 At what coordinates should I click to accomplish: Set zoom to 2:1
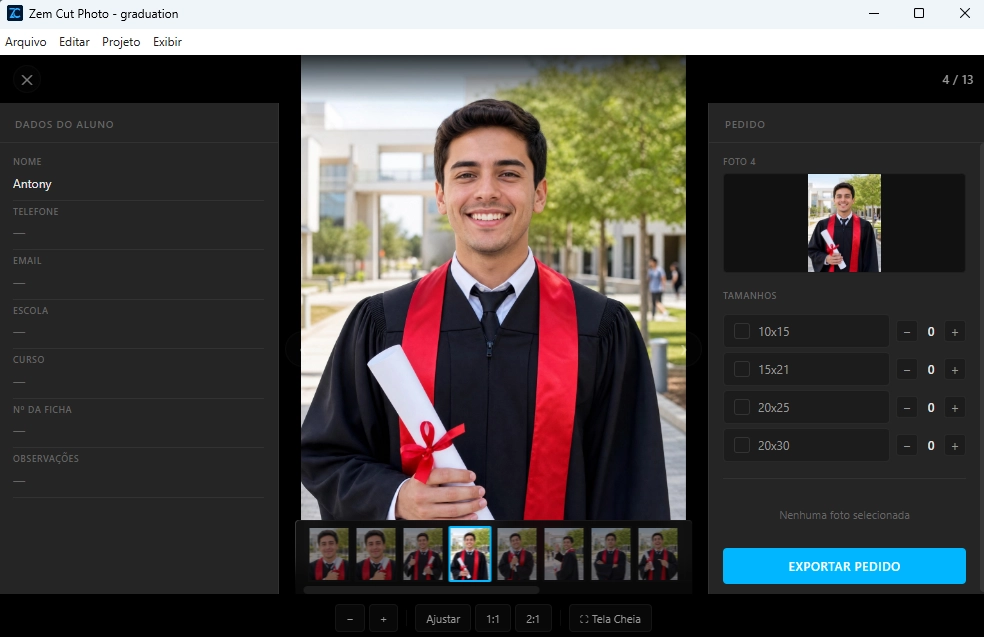pos(533,619)
